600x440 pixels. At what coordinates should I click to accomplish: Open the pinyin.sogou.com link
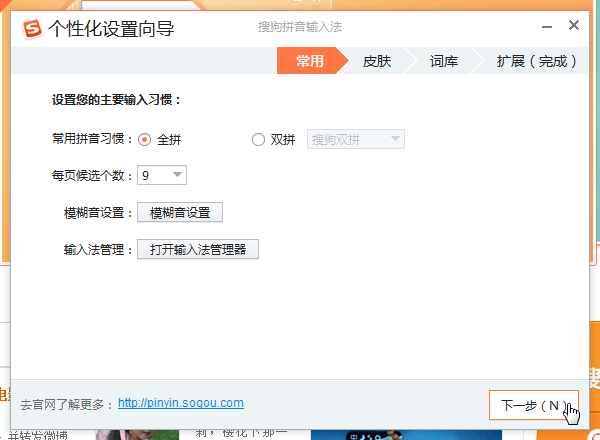(x=181, y=403)
